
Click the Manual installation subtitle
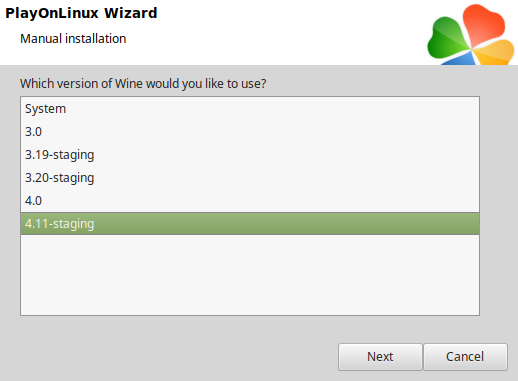tap(73, 39)
